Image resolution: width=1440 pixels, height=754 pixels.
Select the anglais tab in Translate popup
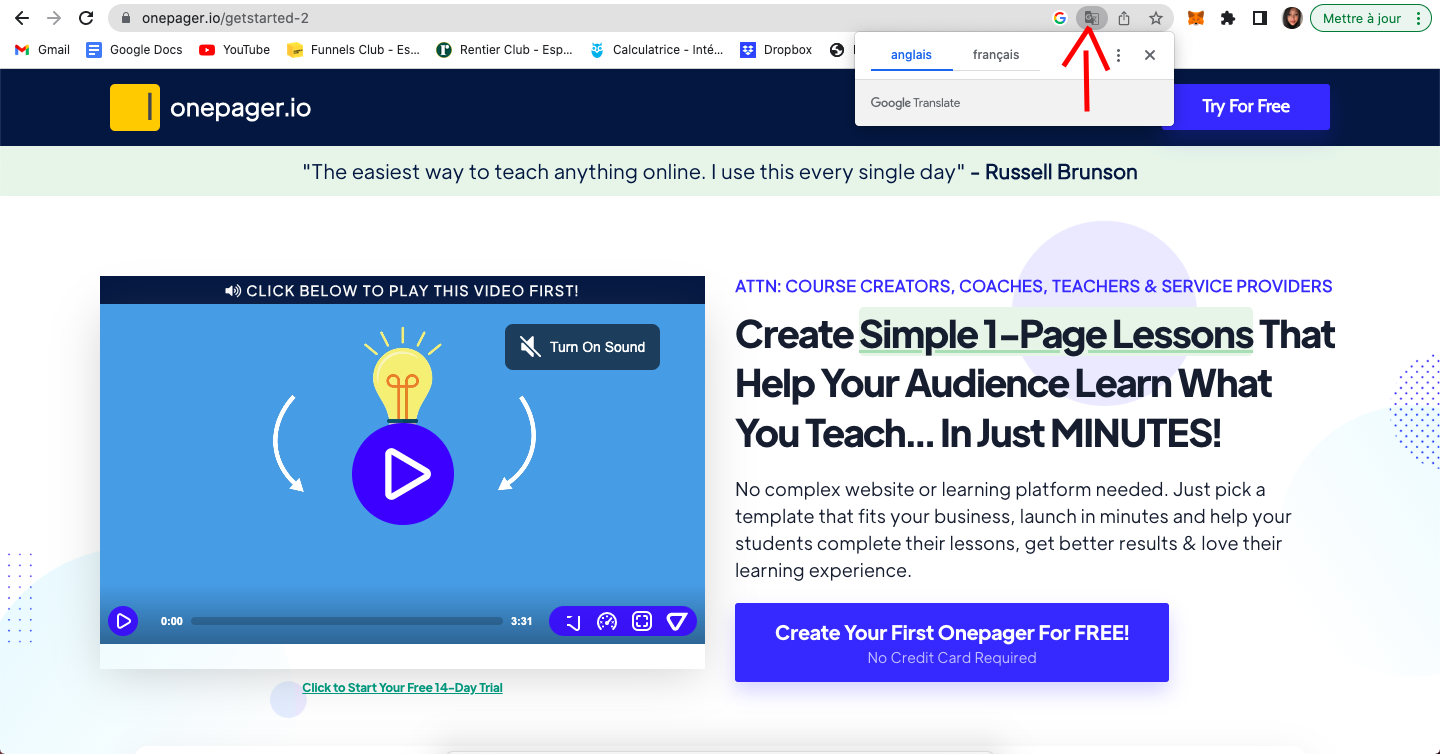tap(911, 55)
